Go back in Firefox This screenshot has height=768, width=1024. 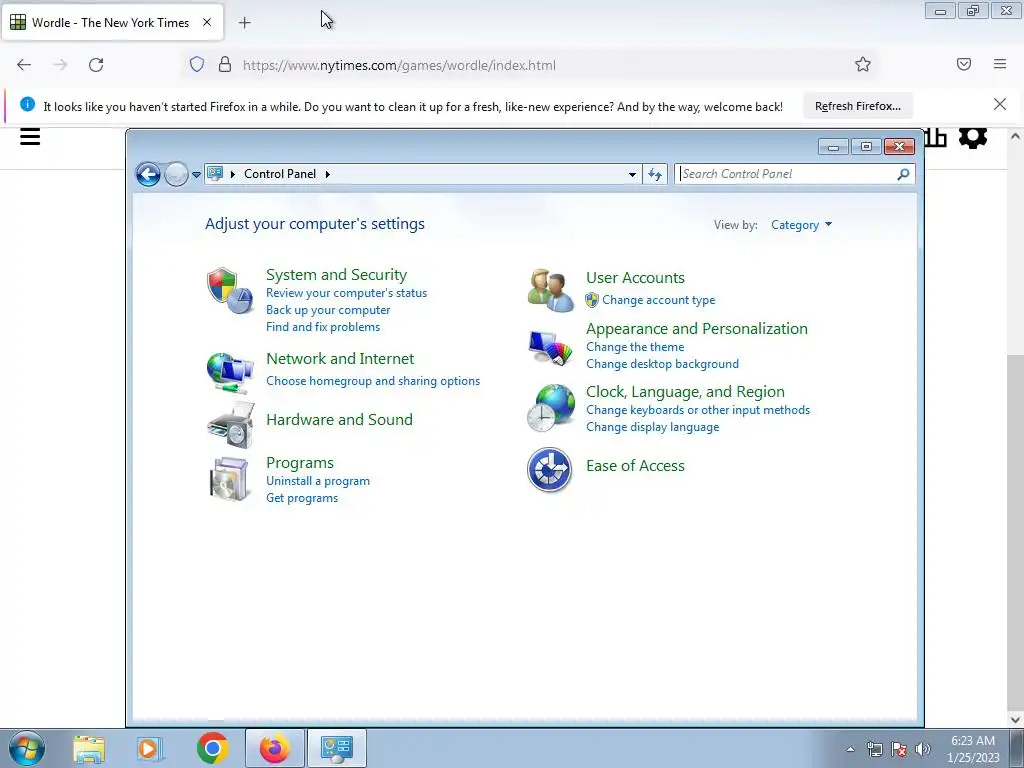click(24, 65)
